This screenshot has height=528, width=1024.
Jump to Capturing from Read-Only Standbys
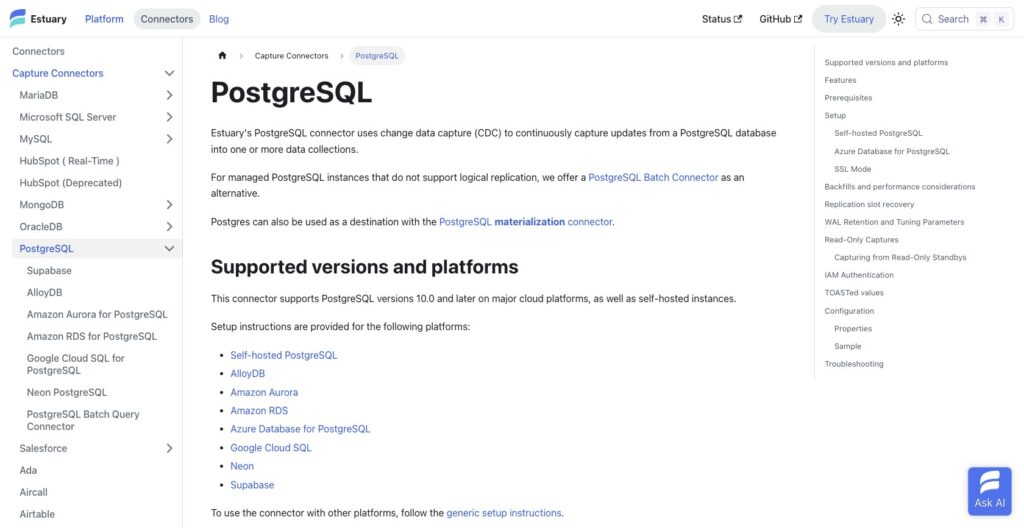[900, 257]
